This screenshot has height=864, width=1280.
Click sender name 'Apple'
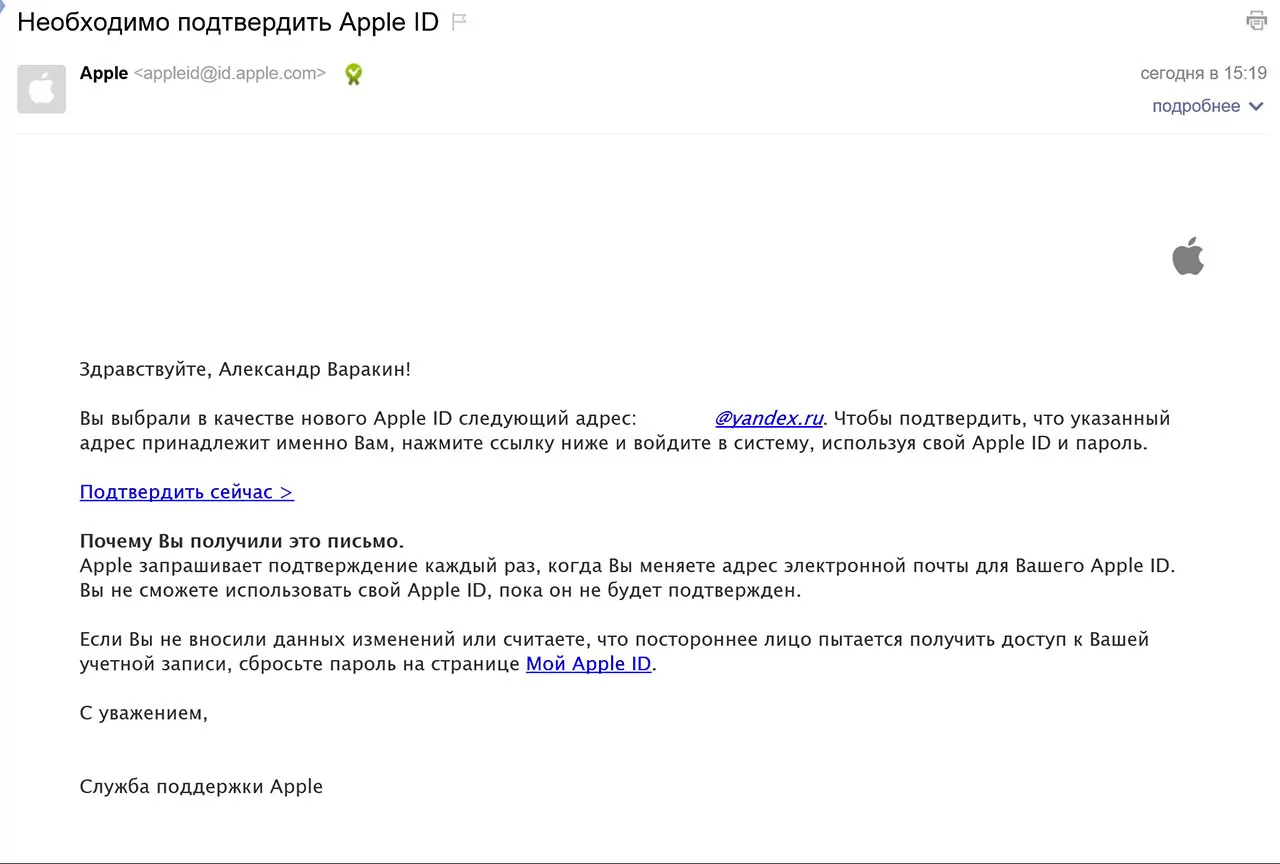104,73
